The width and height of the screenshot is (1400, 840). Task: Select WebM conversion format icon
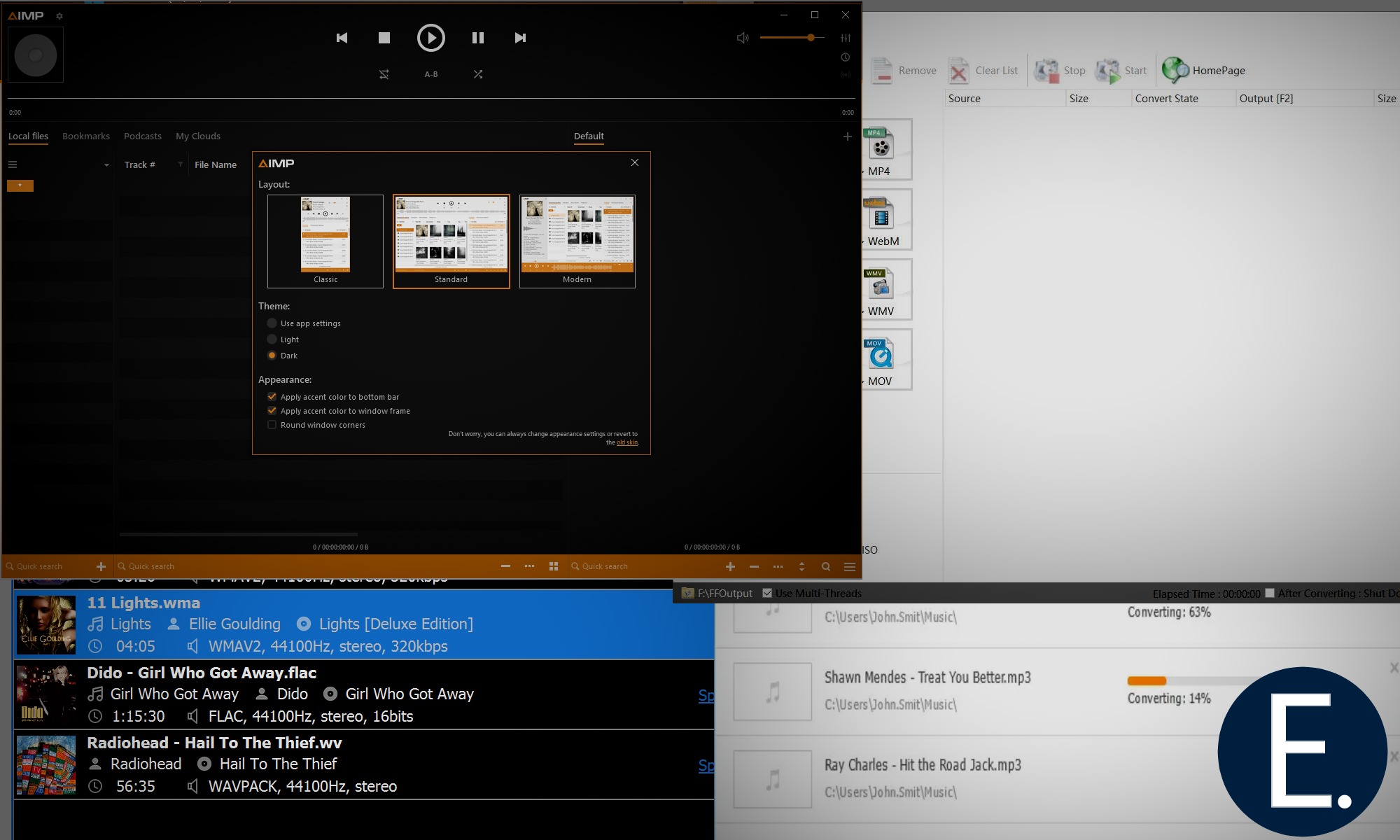coord(886,220)
